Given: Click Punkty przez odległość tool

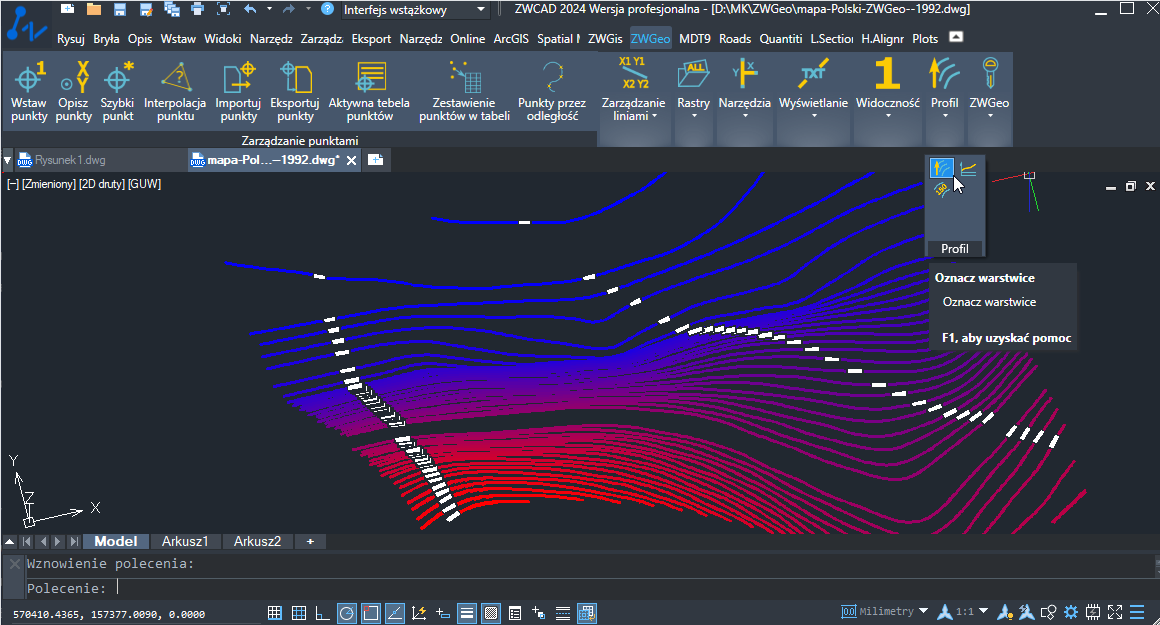Looking at the screenshot, I should click(552, 91).
